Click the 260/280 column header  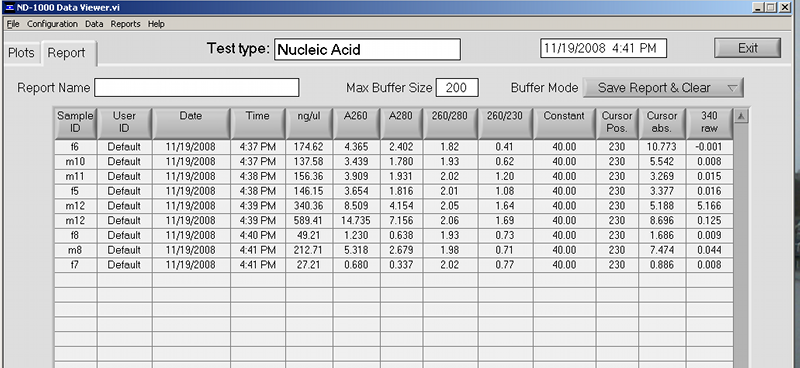450,123
